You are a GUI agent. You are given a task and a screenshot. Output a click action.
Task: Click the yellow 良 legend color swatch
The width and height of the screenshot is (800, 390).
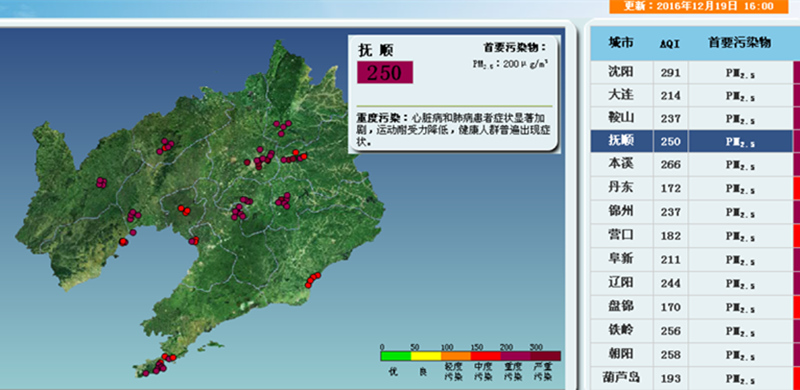tap(426, 356)
